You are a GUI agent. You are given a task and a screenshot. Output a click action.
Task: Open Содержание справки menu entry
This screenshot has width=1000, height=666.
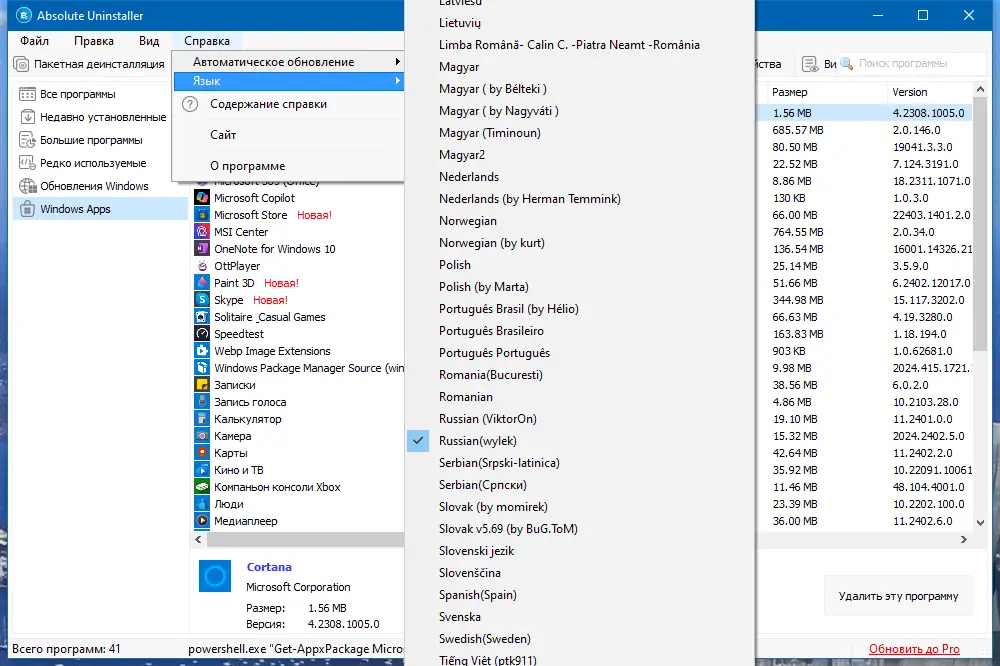click(x=268, y=104)
